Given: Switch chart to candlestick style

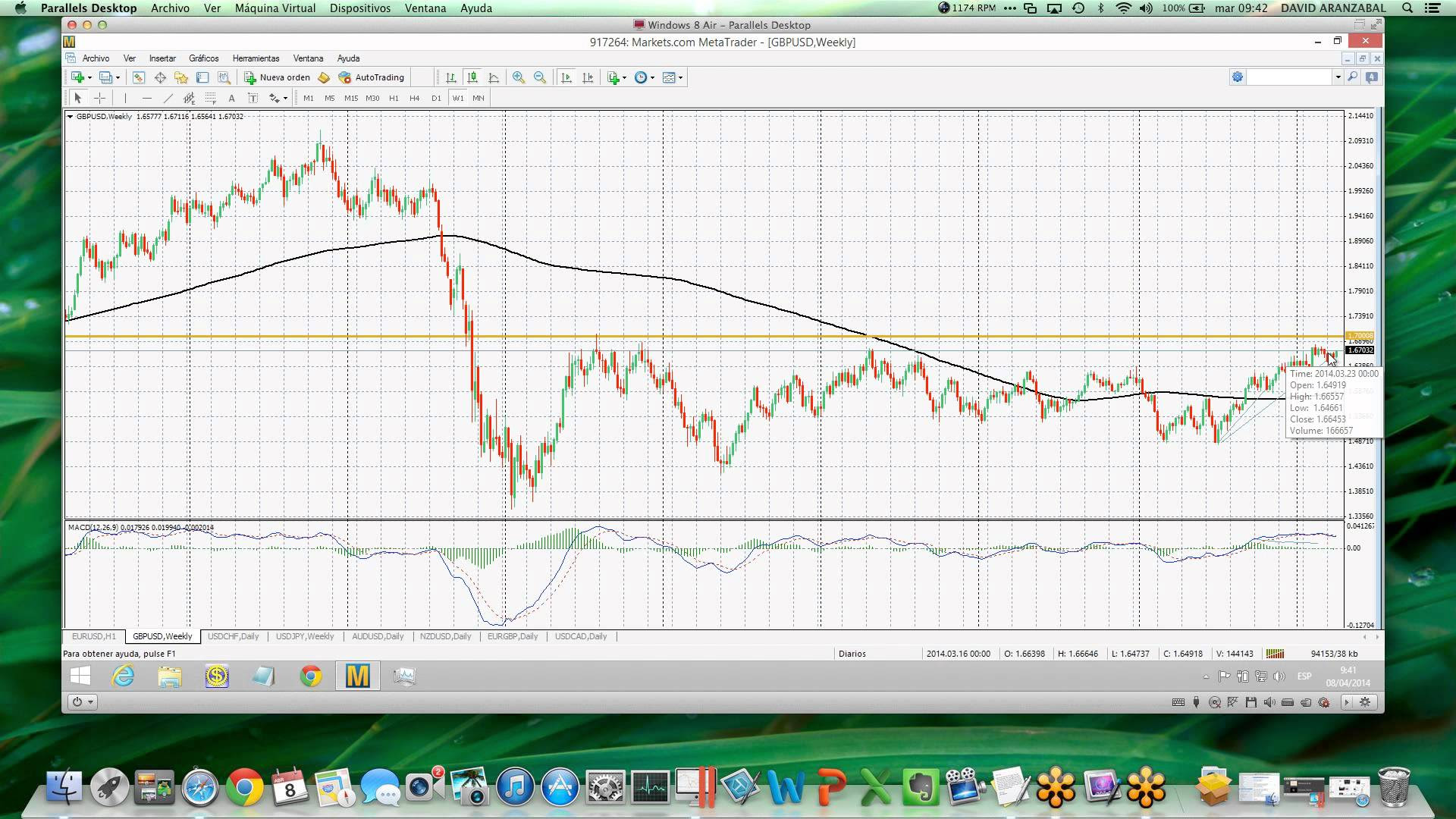Looking at the screenshot, I should [x=472, y=77].
